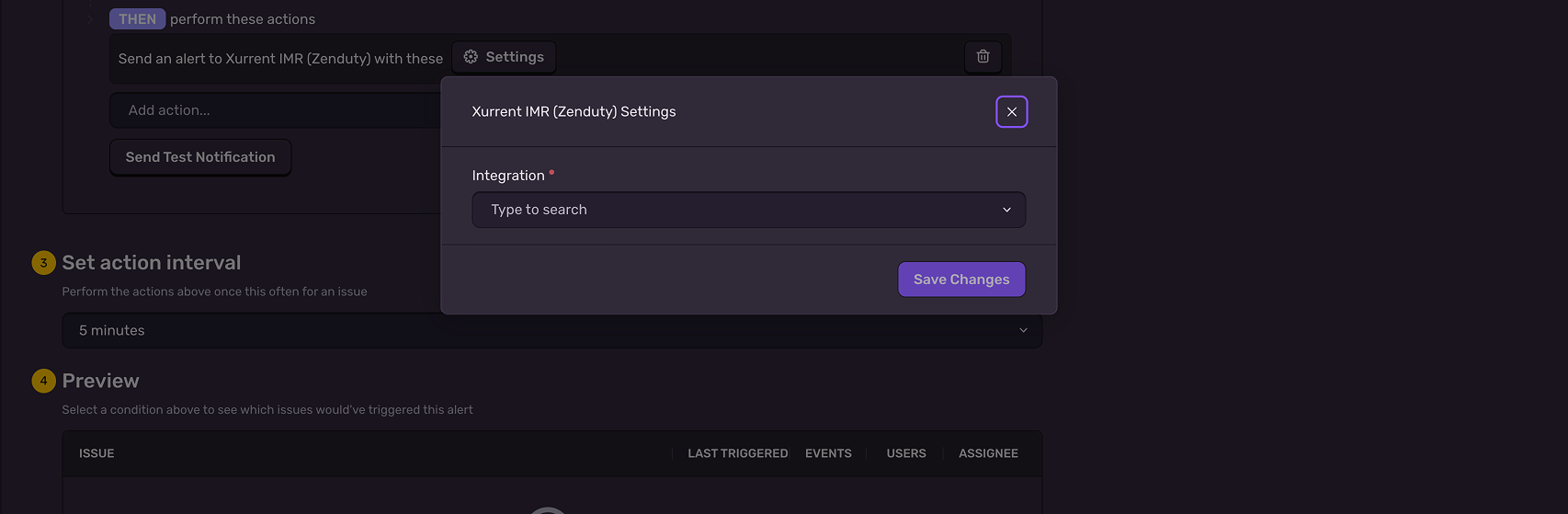Click the ASSIGNEE column header
This screenshot has height=514, width=1568.
click(x=988, y=453)
